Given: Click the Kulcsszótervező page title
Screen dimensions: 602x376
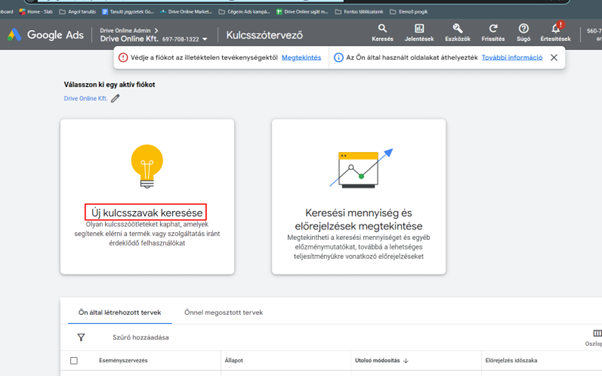Looking at the screenshot, I should pyautogui.click(x=265, y=35).
